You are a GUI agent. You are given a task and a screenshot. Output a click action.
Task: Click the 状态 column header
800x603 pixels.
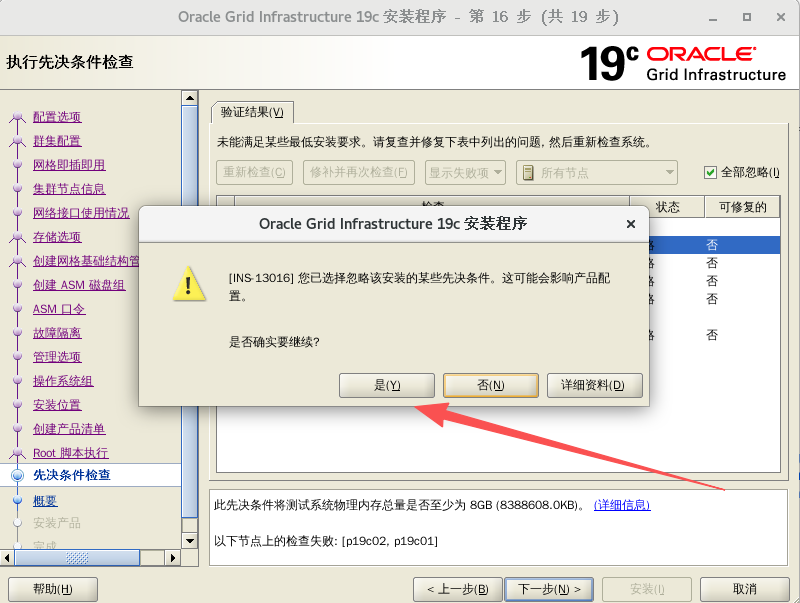(667, 207)
